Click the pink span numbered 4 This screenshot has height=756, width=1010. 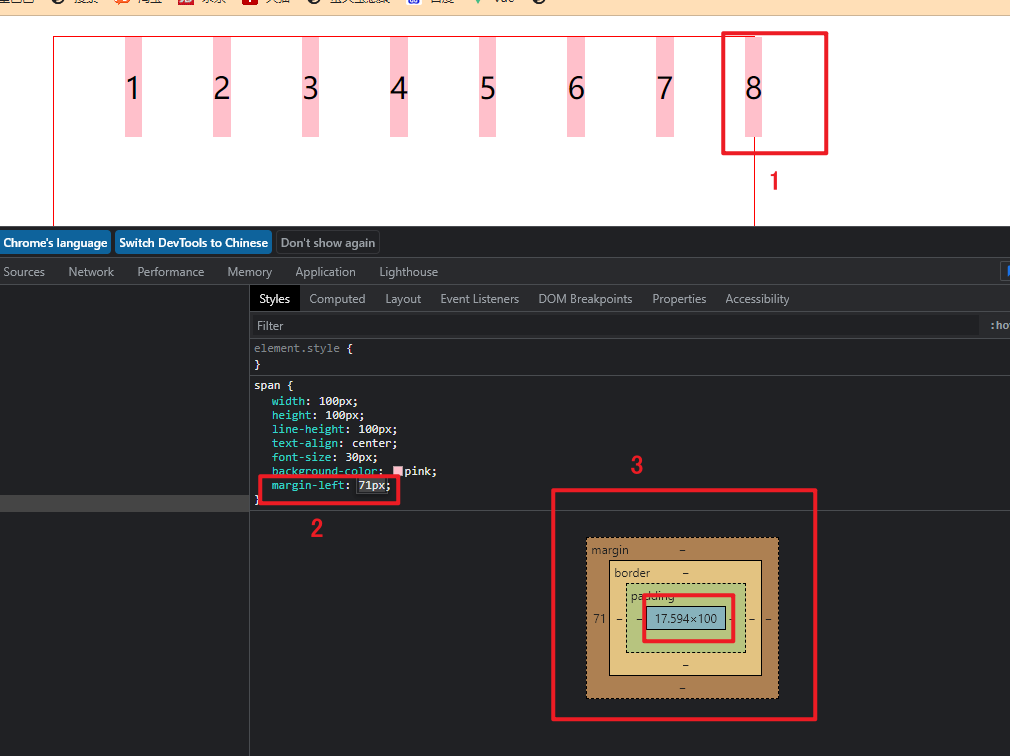pos(399,87)
